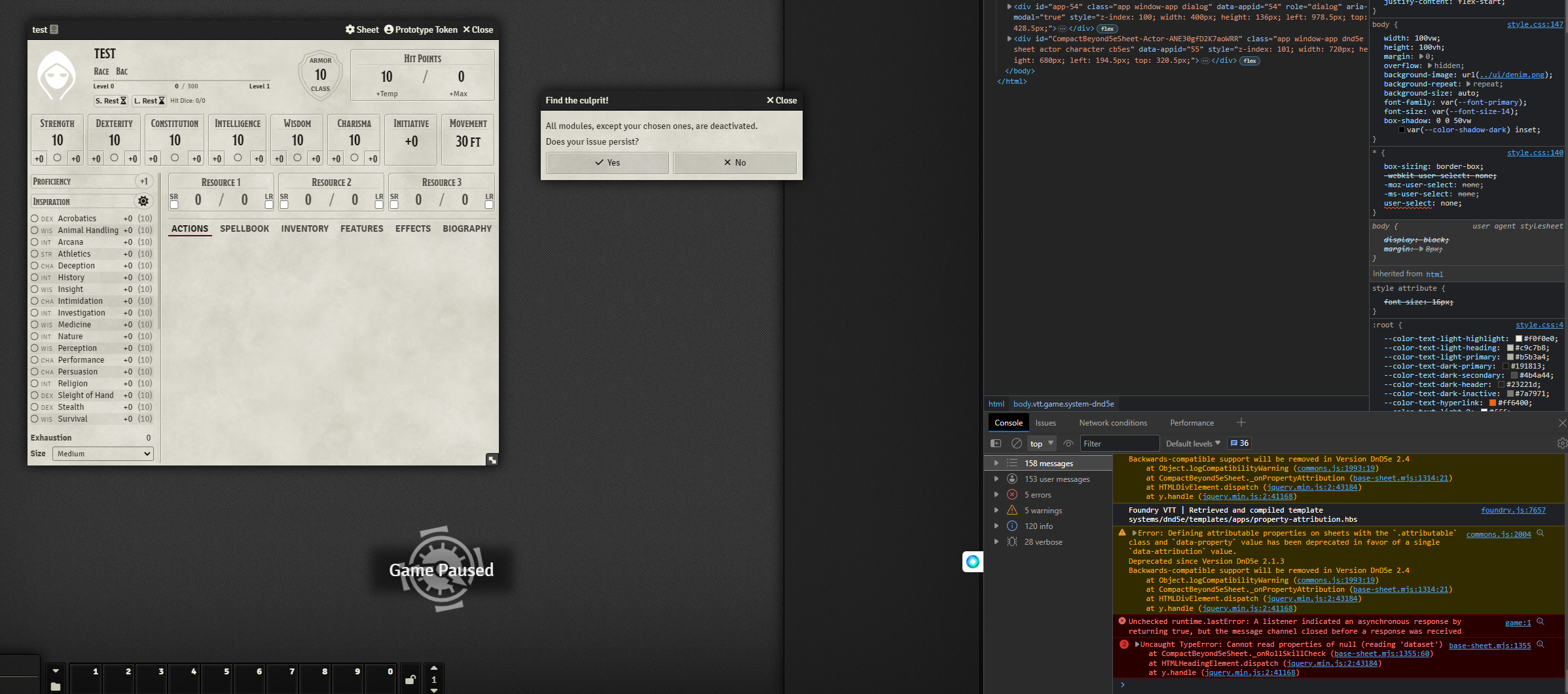Image resolution: width=1568 pixels, height=694 pixels.
Task: Take a long rest with L. Rest icon
Action: (149, 101)
